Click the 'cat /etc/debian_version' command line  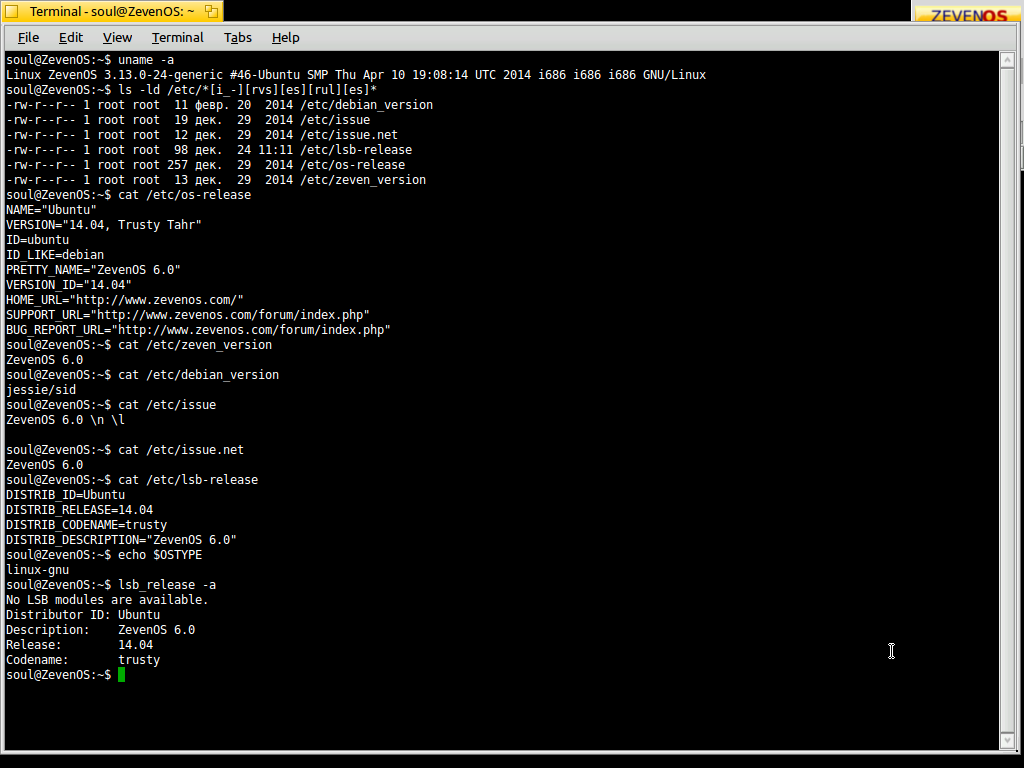pos(142,376)
